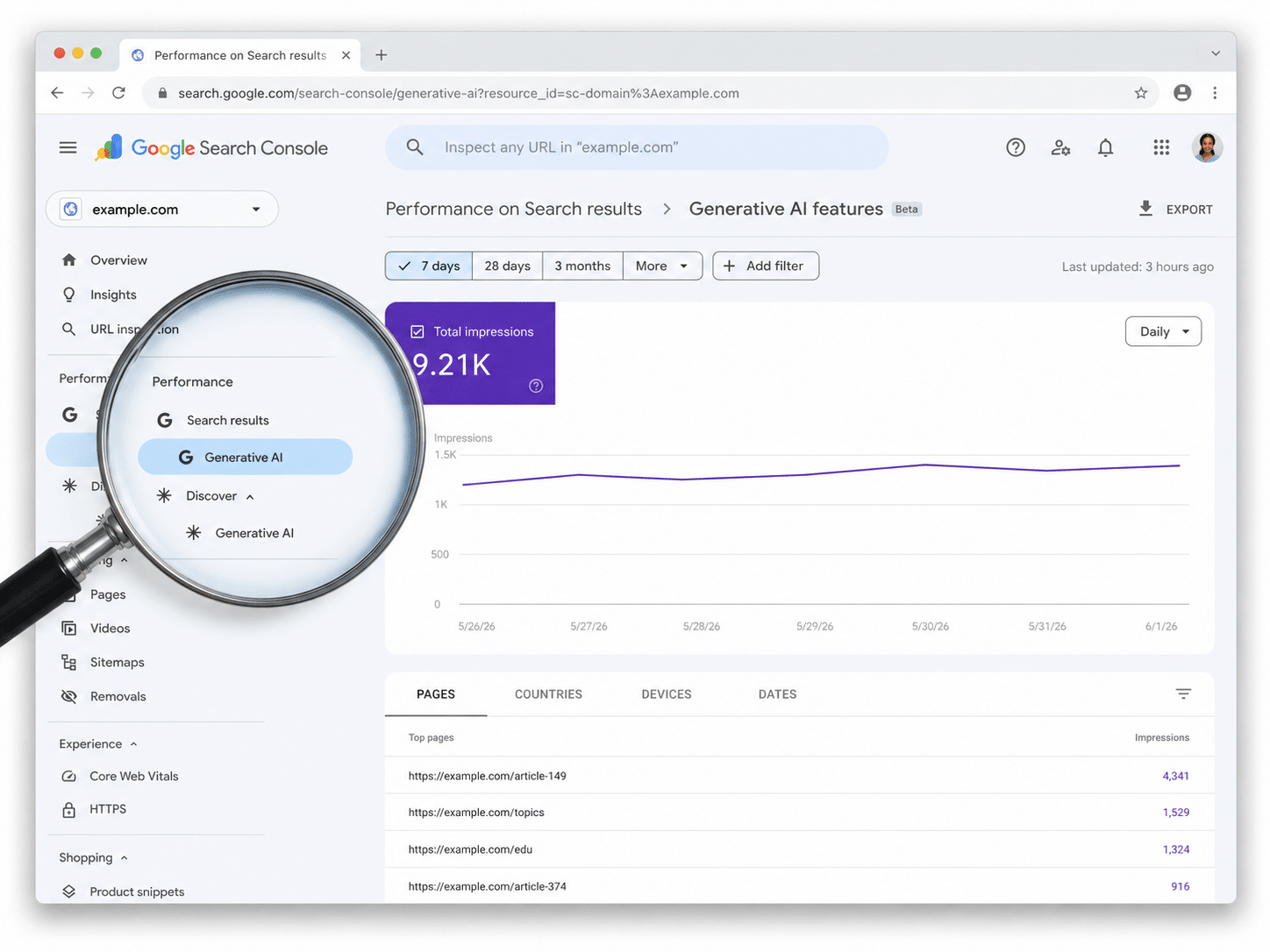This screenshot has width=1270, height=952.
Task: View site information lock icon
Action: [161, 93]
